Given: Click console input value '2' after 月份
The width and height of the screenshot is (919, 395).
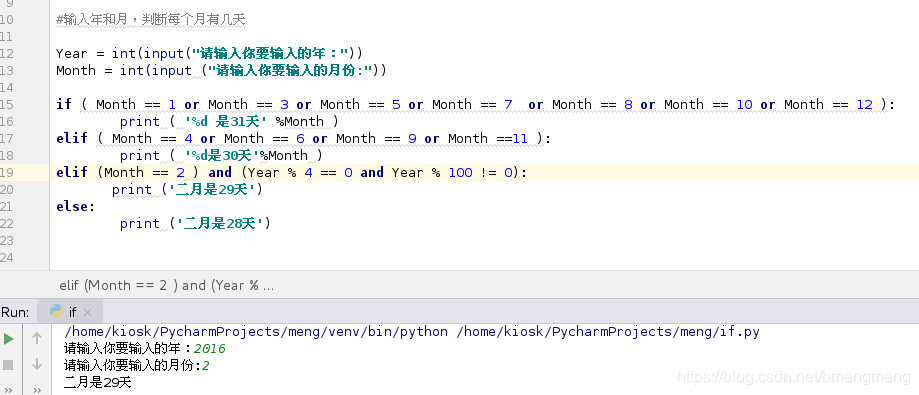Looking at the screenshot, I should (206, 366).
